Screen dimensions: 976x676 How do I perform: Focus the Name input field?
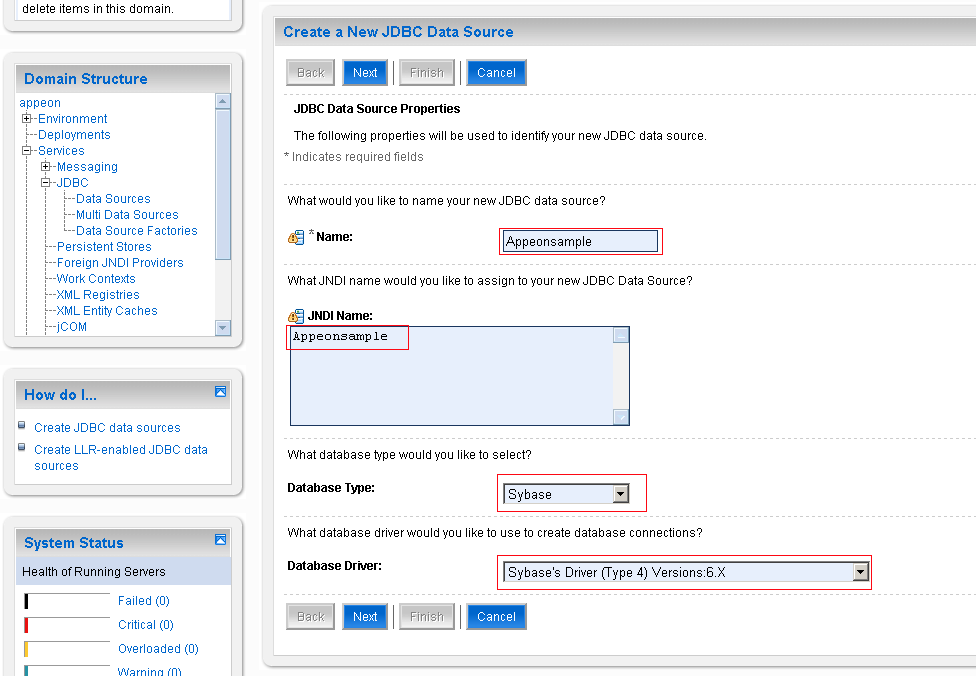(580, 242)
